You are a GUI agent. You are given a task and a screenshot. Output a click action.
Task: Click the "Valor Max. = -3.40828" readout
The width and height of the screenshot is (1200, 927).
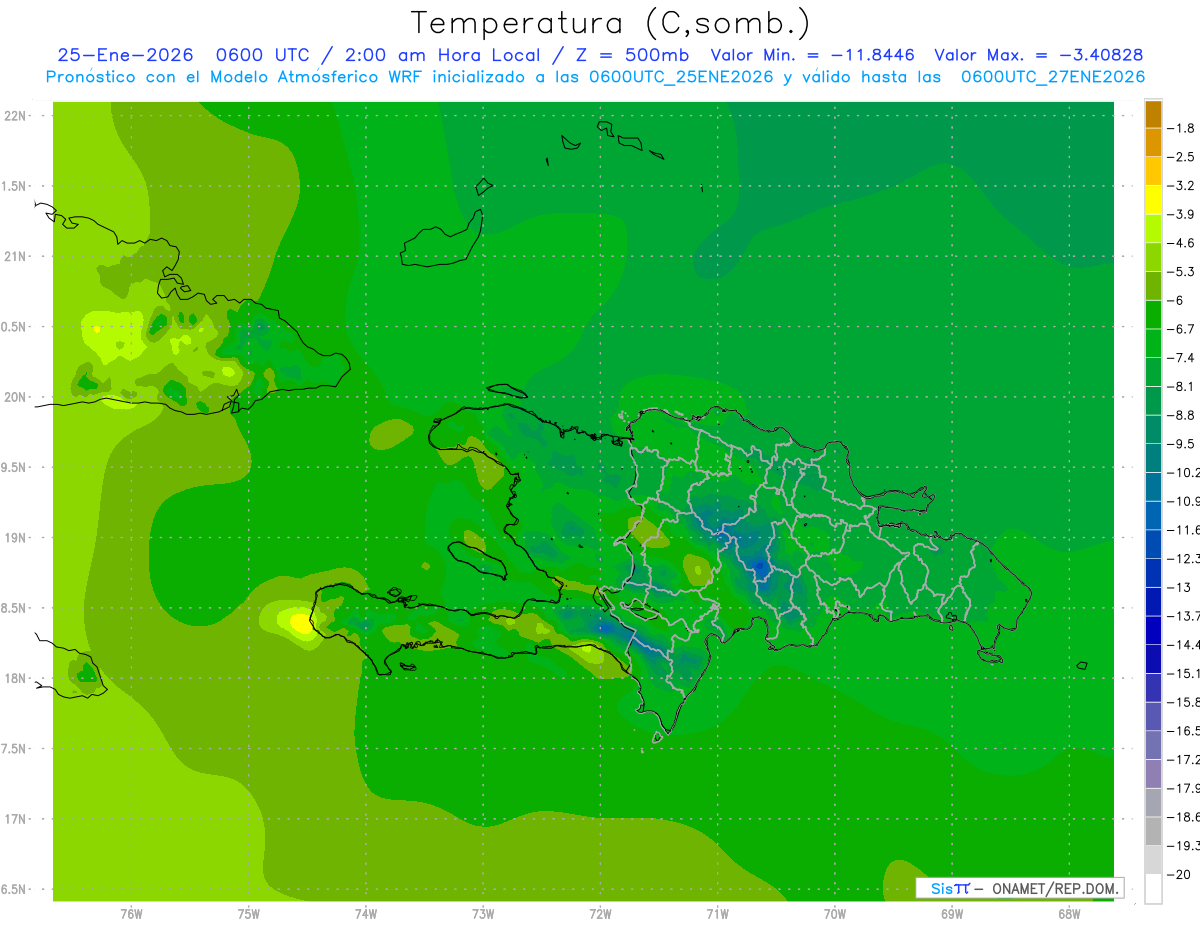click(1038, 55)
